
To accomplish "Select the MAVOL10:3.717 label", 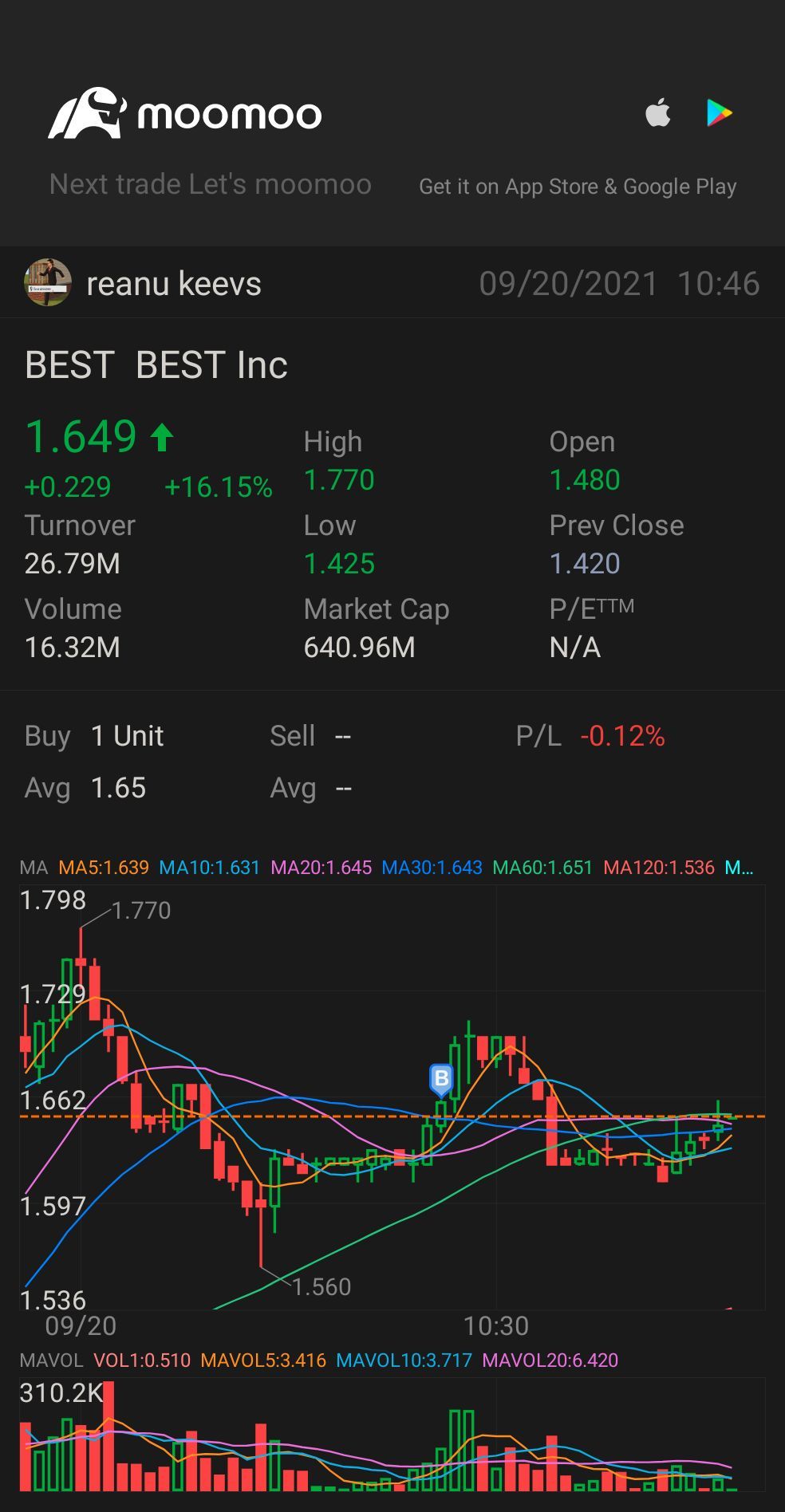I will point(404,1360).
